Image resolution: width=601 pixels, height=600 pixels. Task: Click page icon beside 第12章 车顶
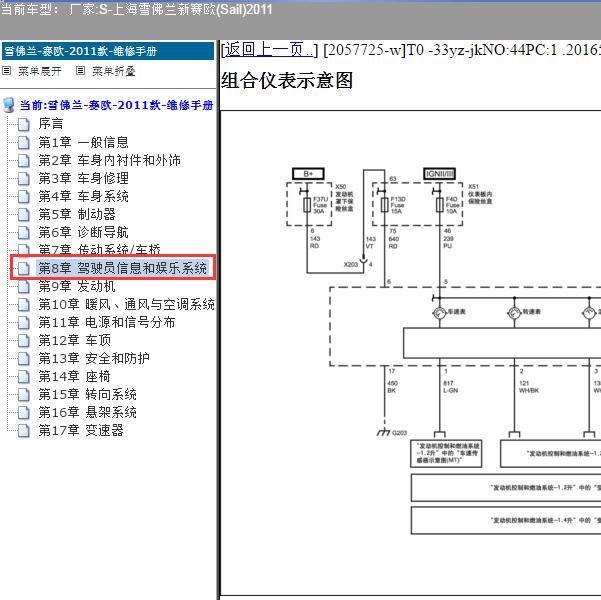(24, 341)
